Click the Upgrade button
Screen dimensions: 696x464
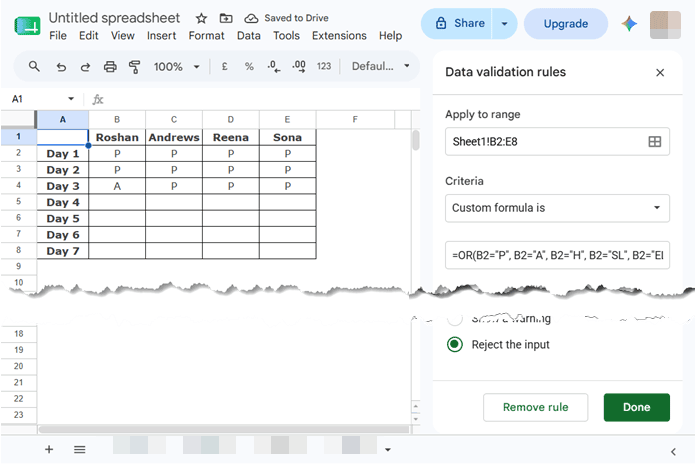566,24
